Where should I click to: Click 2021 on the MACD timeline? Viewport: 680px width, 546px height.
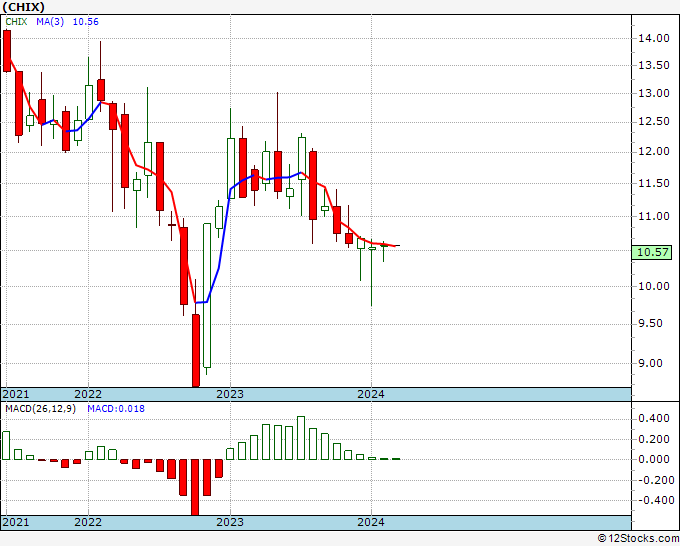(x=16, y=522)
